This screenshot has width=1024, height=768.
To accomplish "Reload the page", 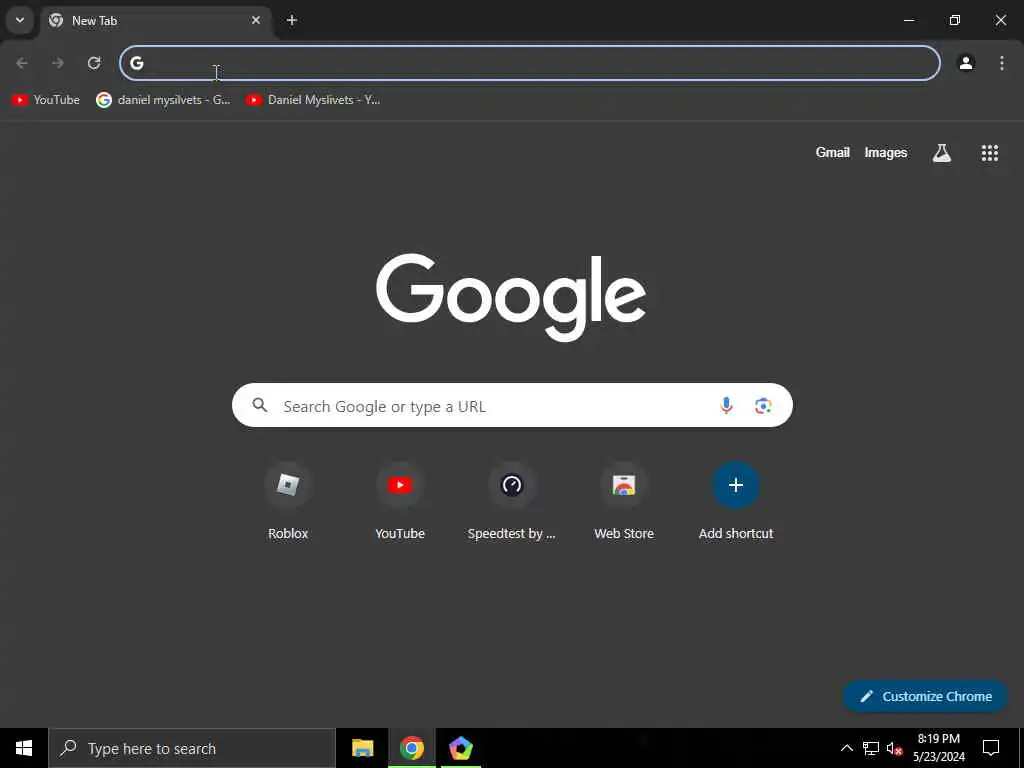I will point(94,63).
